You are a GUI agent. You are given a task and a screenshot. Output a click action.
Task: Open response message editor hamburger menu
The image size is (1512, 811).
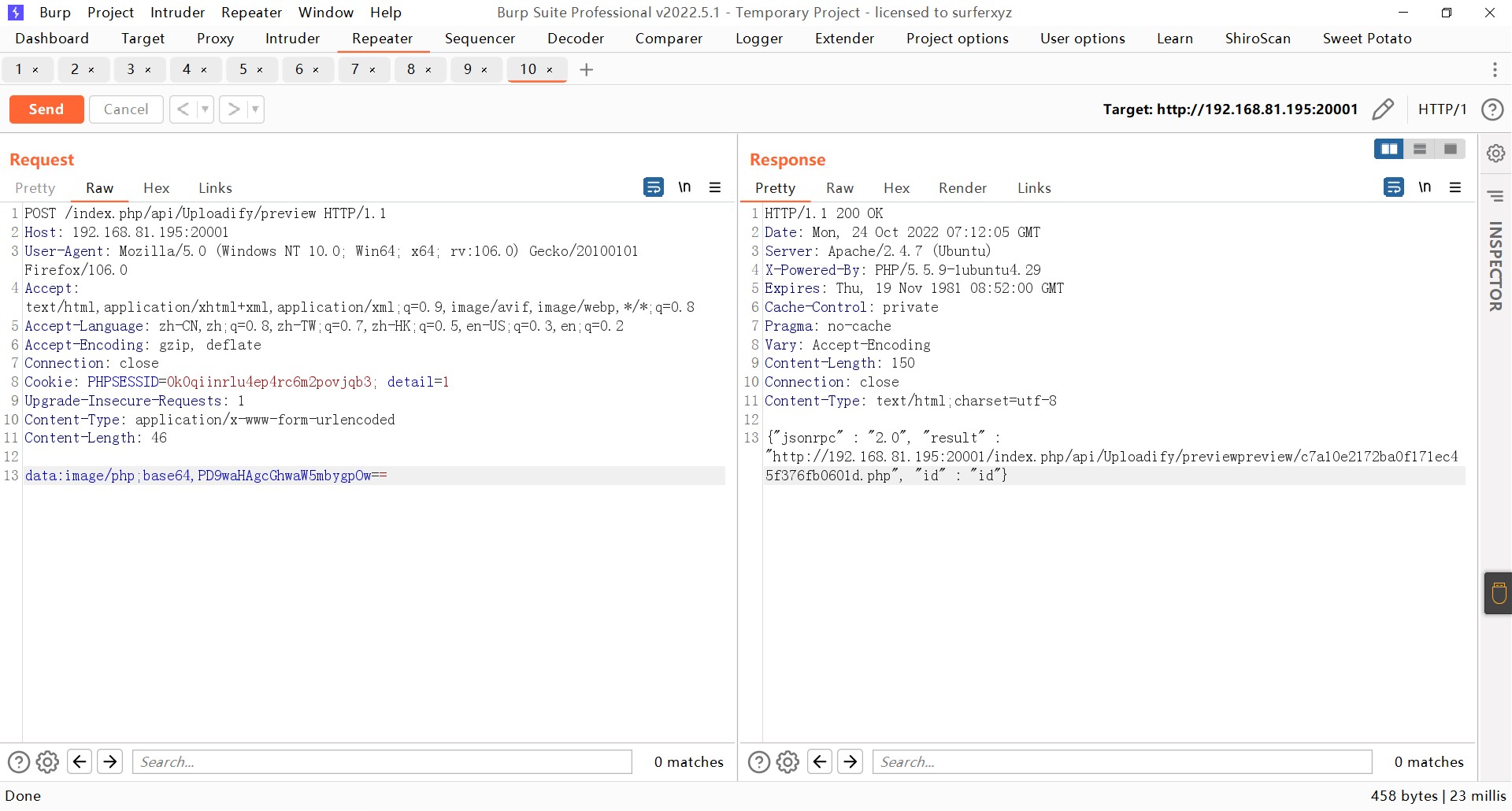[x=1455, y=187]
